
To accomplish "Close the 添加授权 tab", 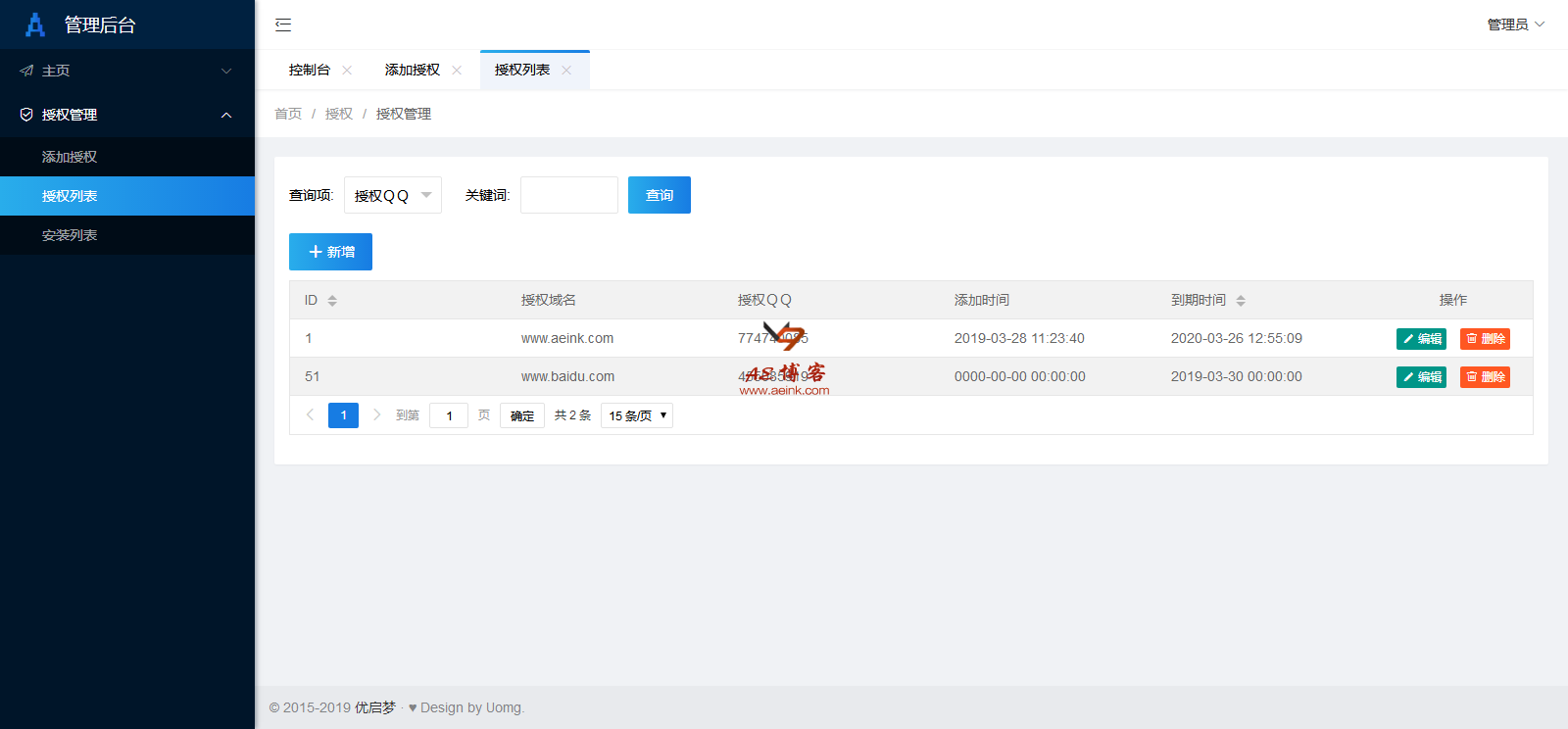I will [x=457, y=70].
